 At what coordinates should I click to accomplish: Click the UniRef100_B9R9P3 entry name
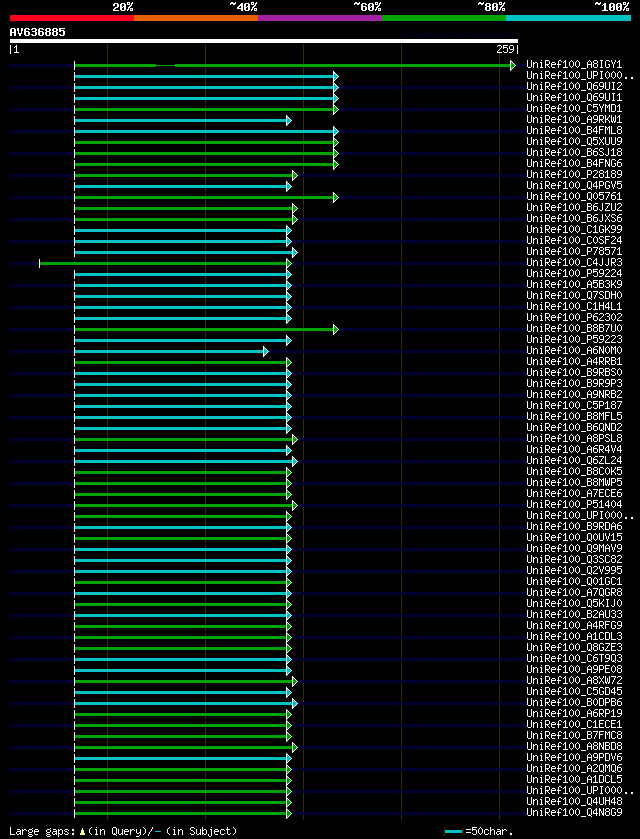tap(574, 384)
